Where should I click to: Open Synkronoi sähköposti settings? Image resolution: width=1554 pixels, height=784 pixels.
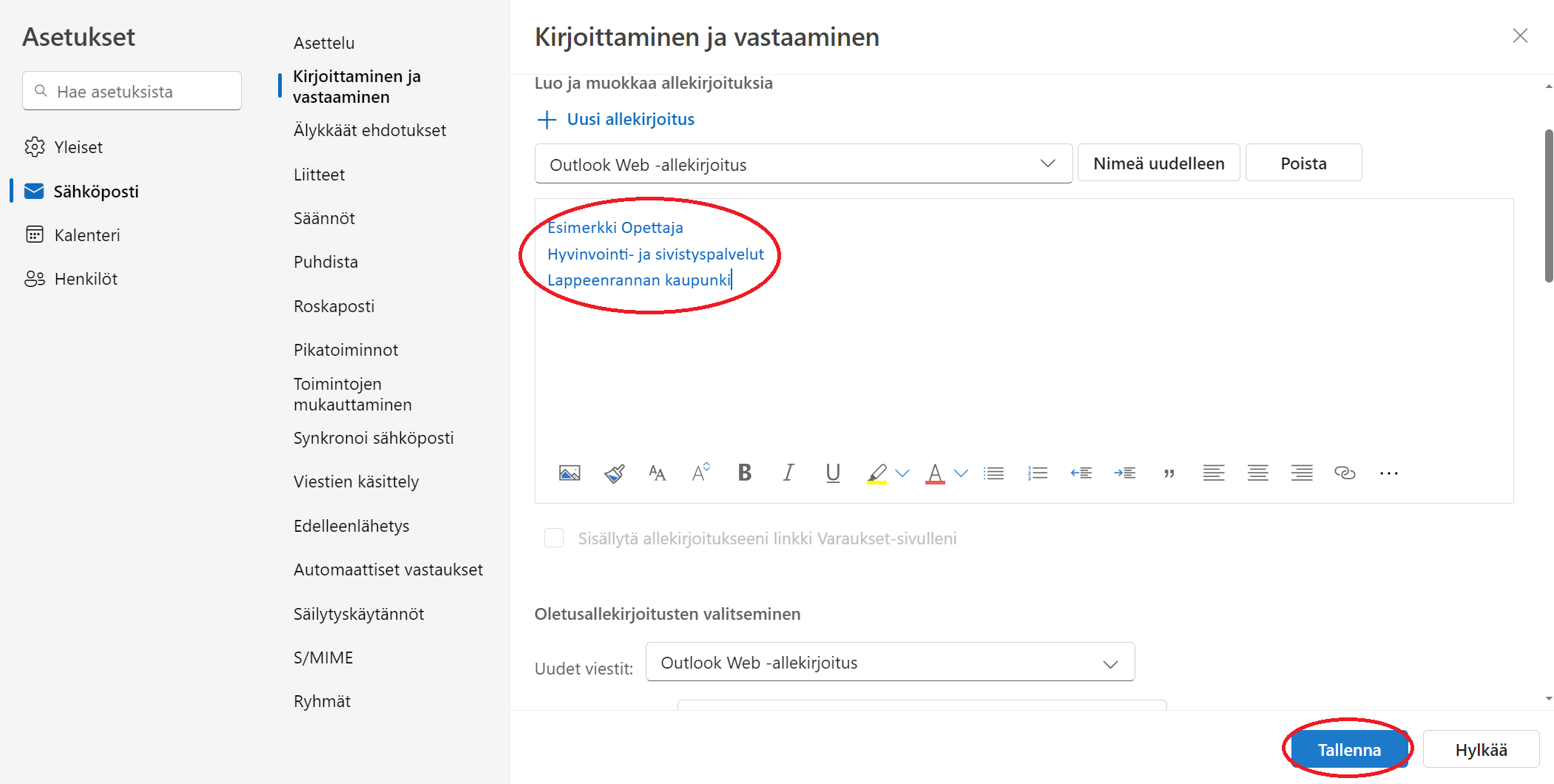[374, 438]
